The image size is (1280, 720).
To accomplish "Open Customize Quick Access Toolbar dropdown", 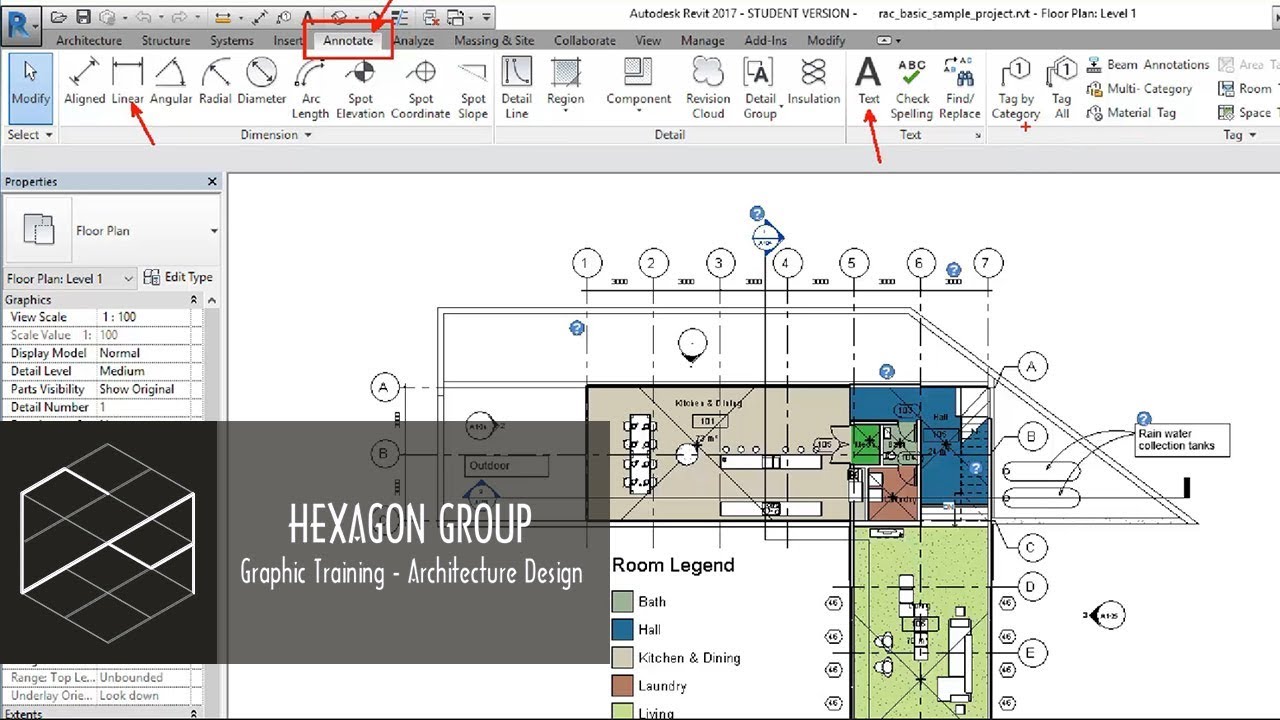I will point(487,17).
